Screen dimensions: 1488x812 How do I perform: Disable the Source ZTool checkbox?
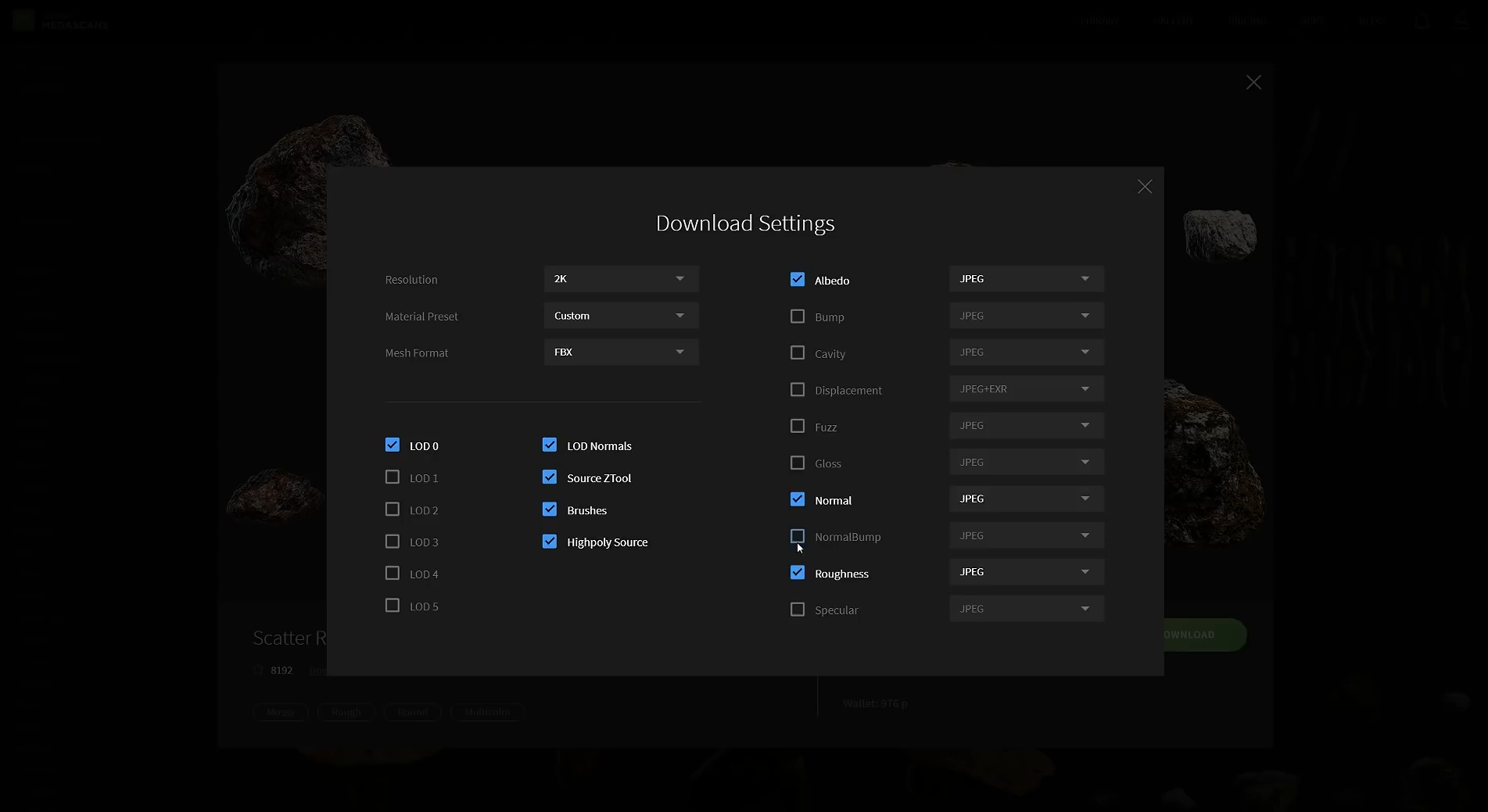pos(550,478)
